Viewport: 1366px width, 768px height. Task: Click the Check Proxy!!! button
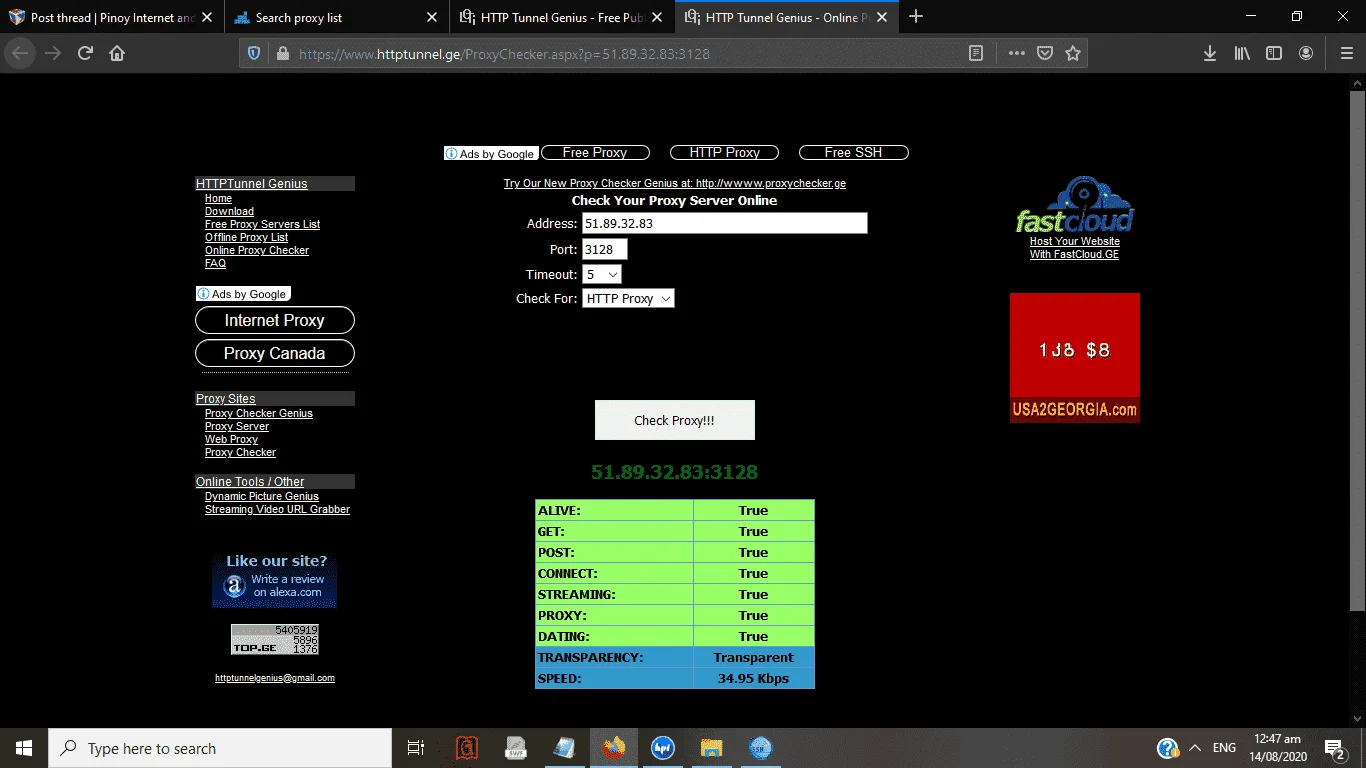[x=674, y=420]
